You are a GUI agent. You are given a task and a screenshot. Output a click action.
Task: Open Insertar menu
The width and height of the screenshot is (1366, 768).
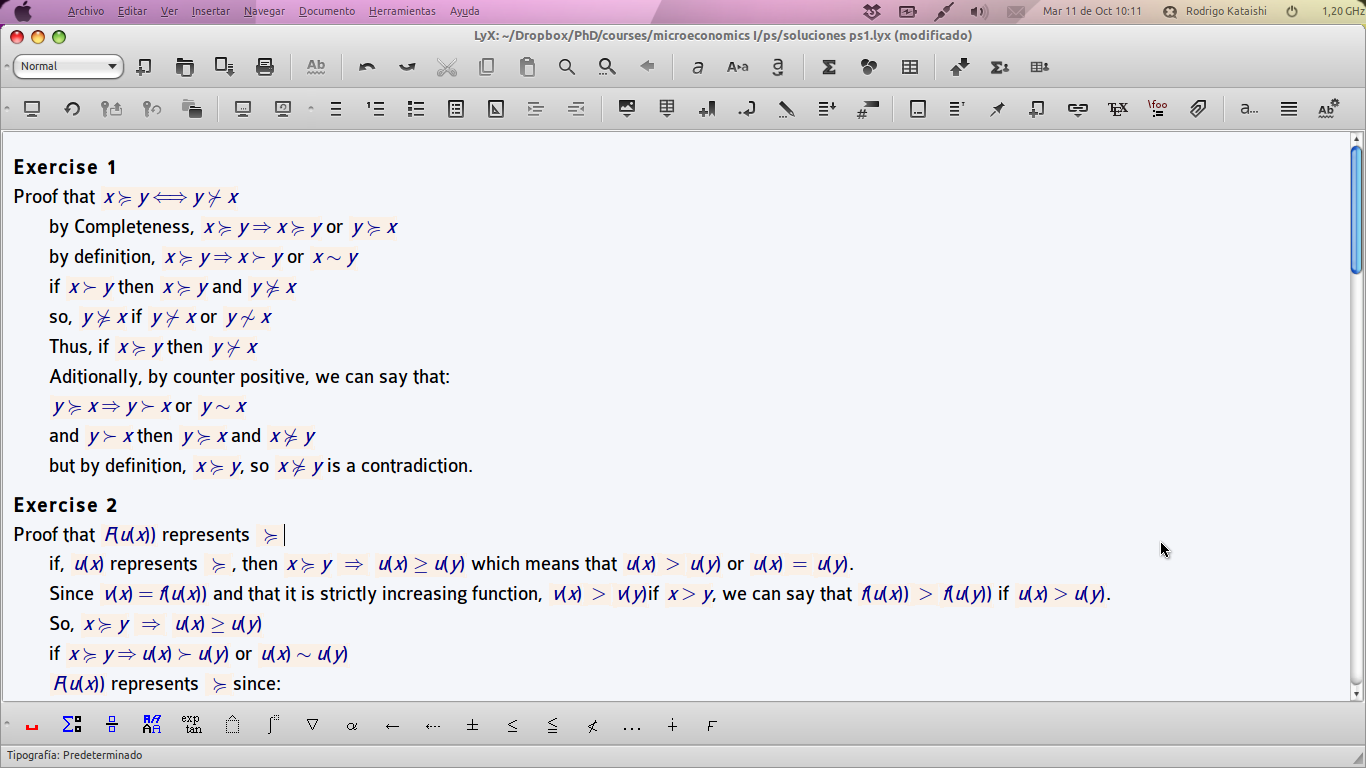pyautogui.click(x=210, y=11)
